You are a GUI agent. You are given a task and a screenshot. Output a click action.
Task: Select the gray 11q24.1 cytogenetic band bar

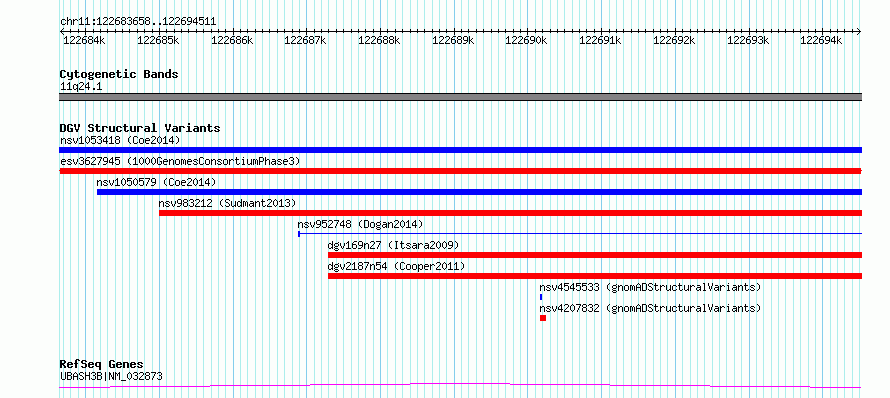coord(460,97)
